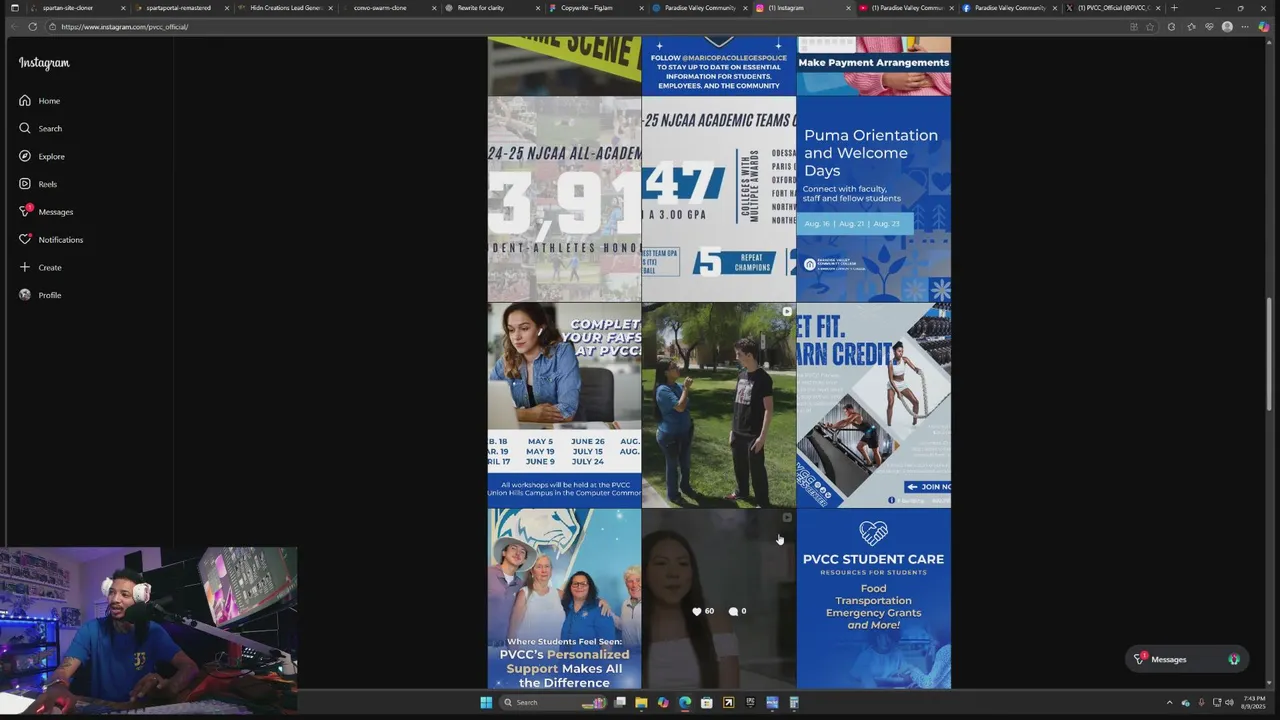Open the Reels icon in sidebar
Image resolution: width=1280 pixels, height=720 pixels.
point(25,184)
